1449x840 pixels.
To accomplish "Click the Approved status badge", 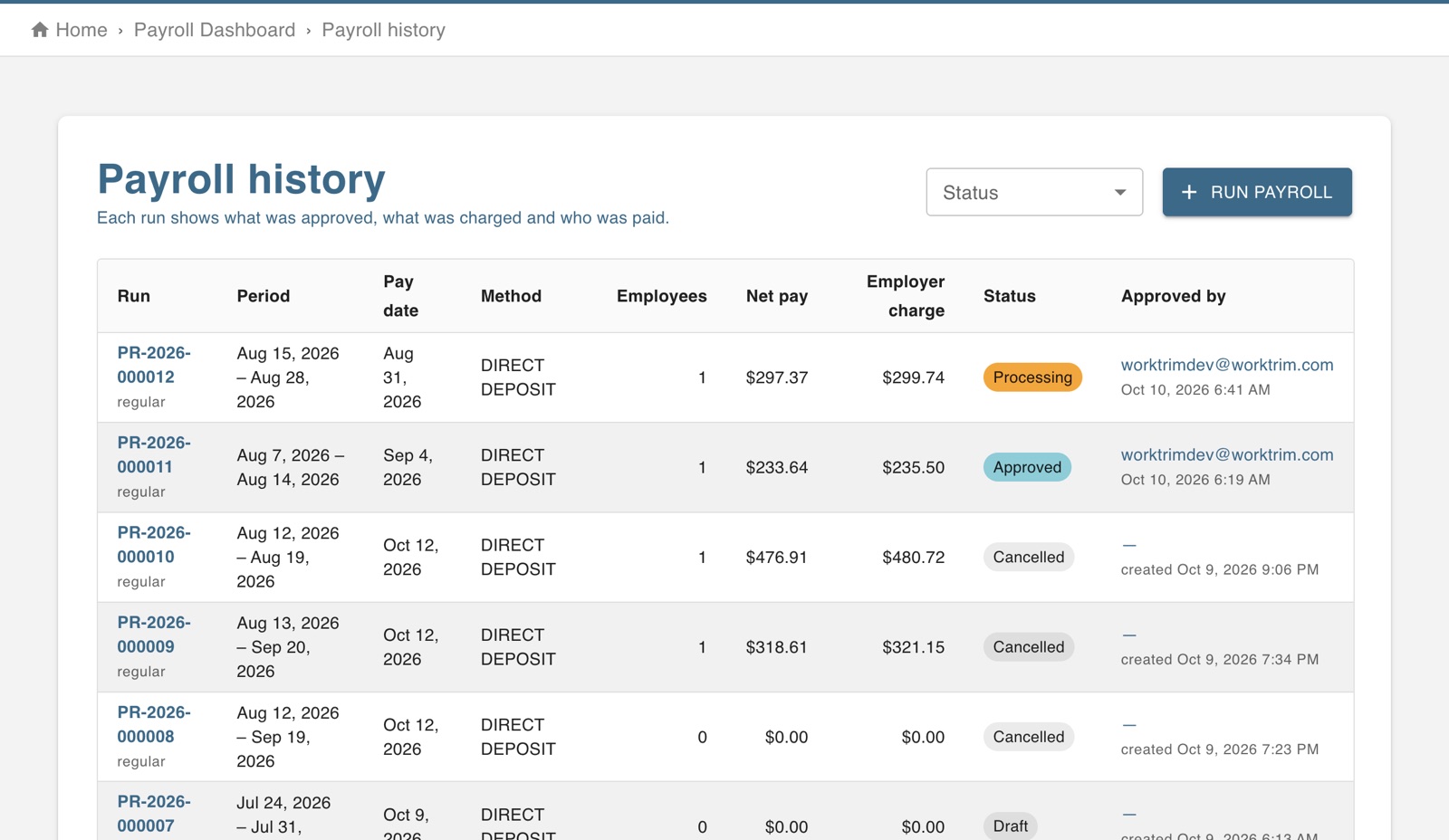I will coord(1027,467).
